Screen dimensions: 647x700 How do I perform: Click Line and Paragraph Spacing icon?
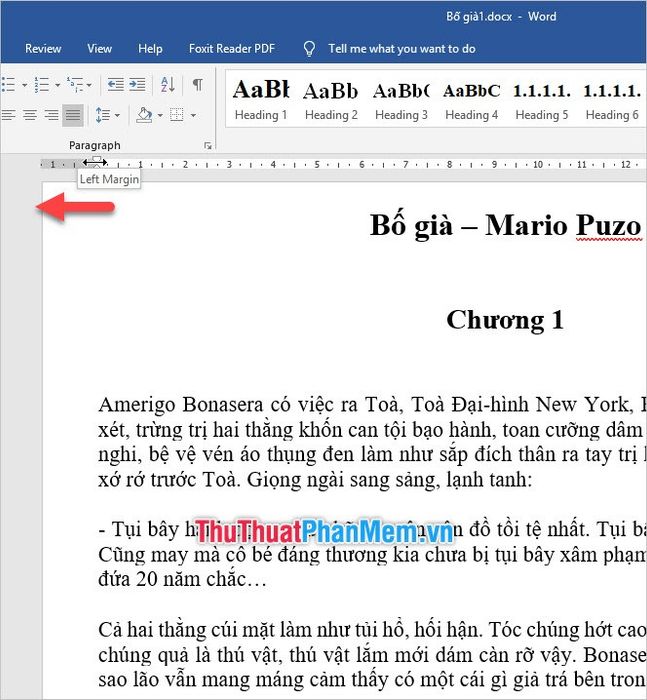pos(103,115)
